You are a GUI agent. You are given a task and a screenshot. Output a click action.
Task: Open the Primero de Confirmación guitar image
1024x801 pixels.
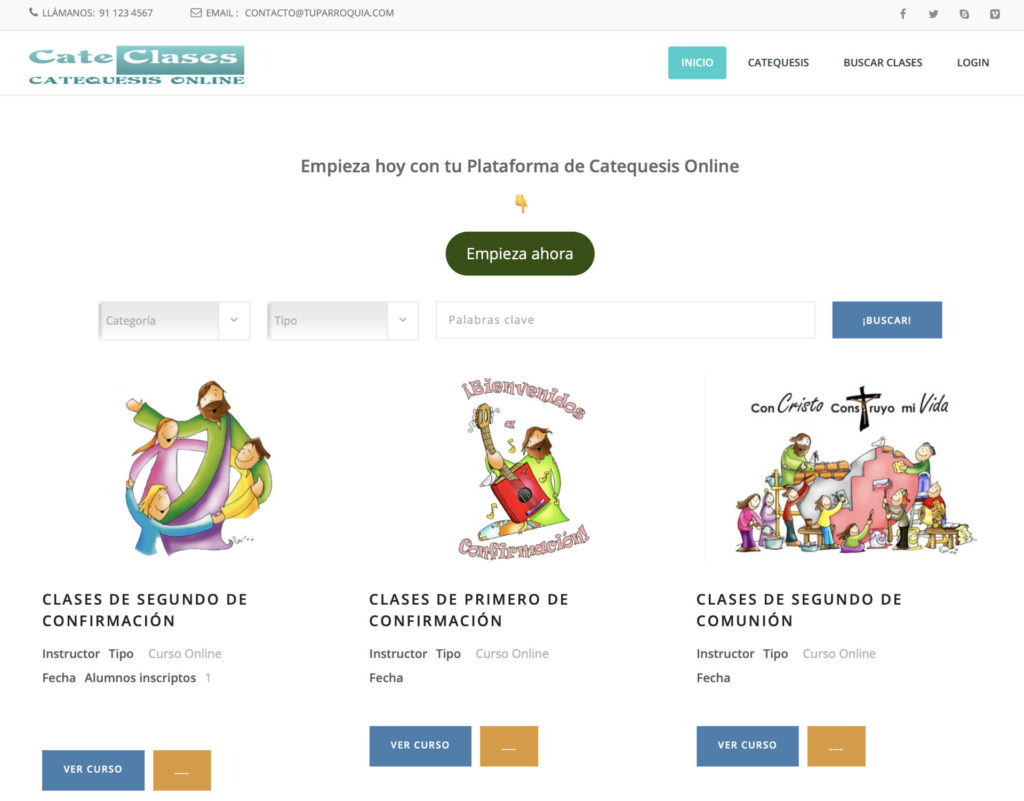pos(524,469)
